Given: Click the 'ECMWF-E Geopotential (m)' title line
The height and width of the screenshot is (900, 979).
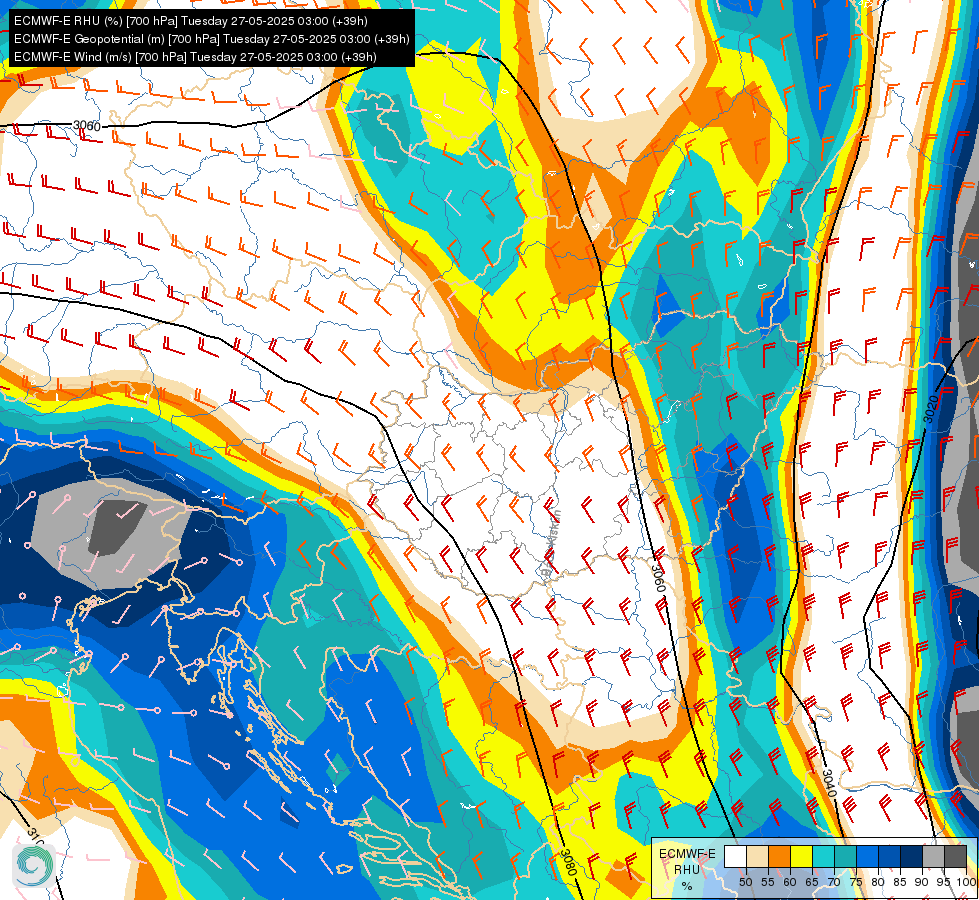Looking at the screenshot, I should click(x=212, y=39).
